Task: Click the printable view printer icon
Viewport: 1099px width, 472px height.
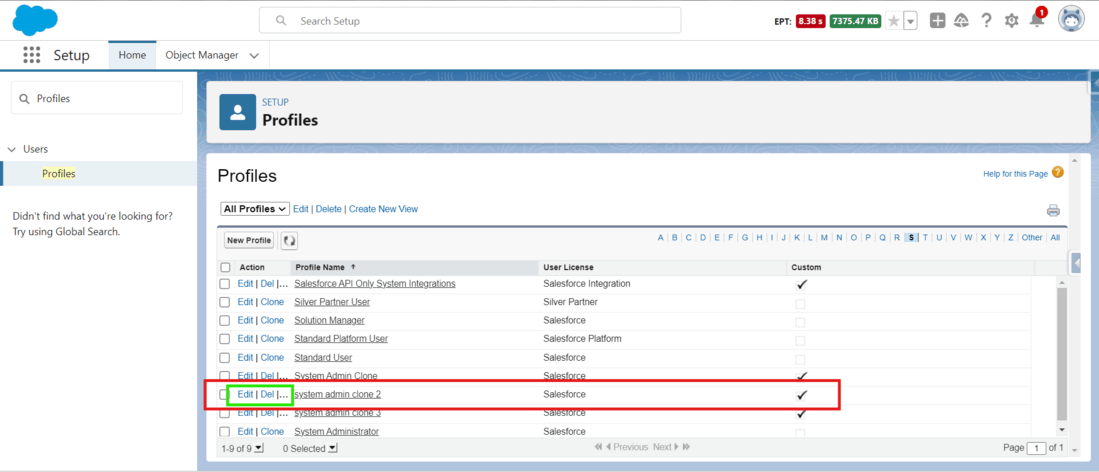Action: [1053, 210]
